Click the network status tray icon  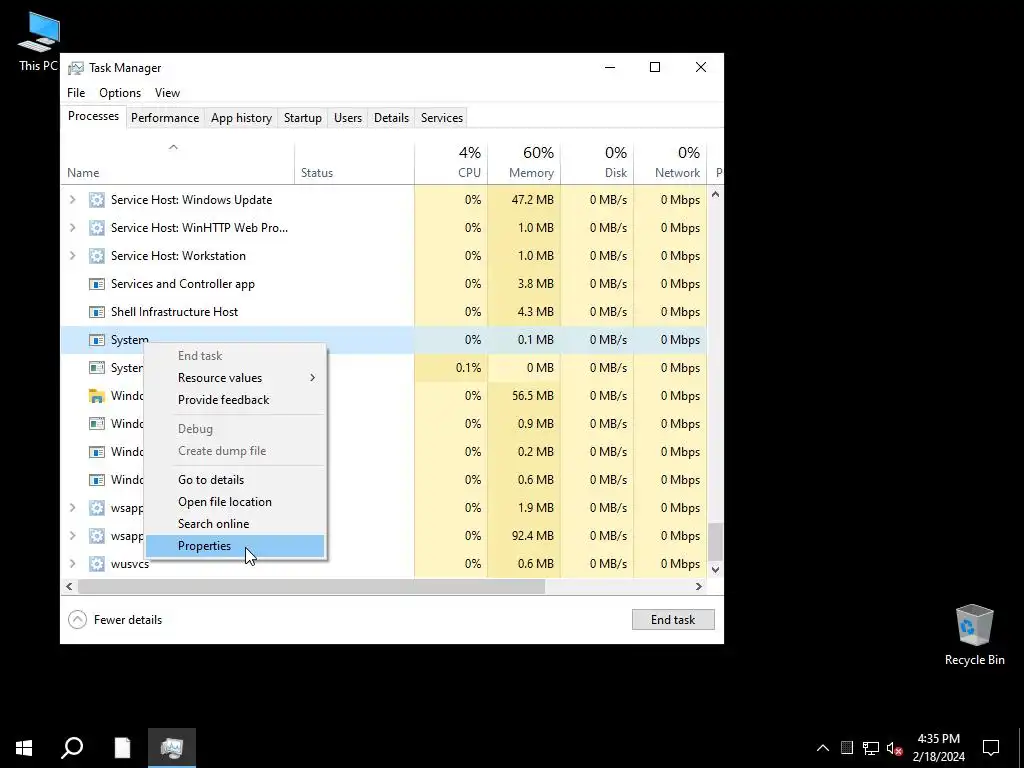click(871, 748)
